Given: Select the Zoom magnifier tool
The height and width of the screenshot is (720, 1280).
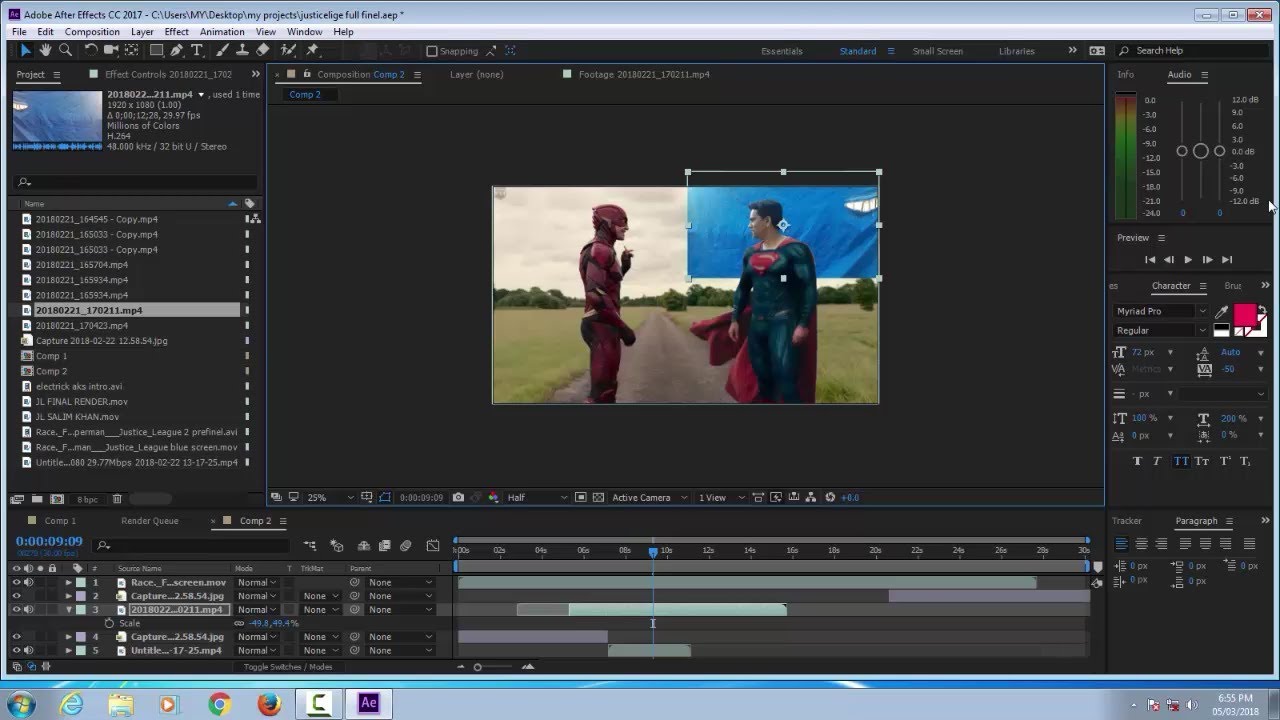Looking at the screenshot, I should click(65, 50).
